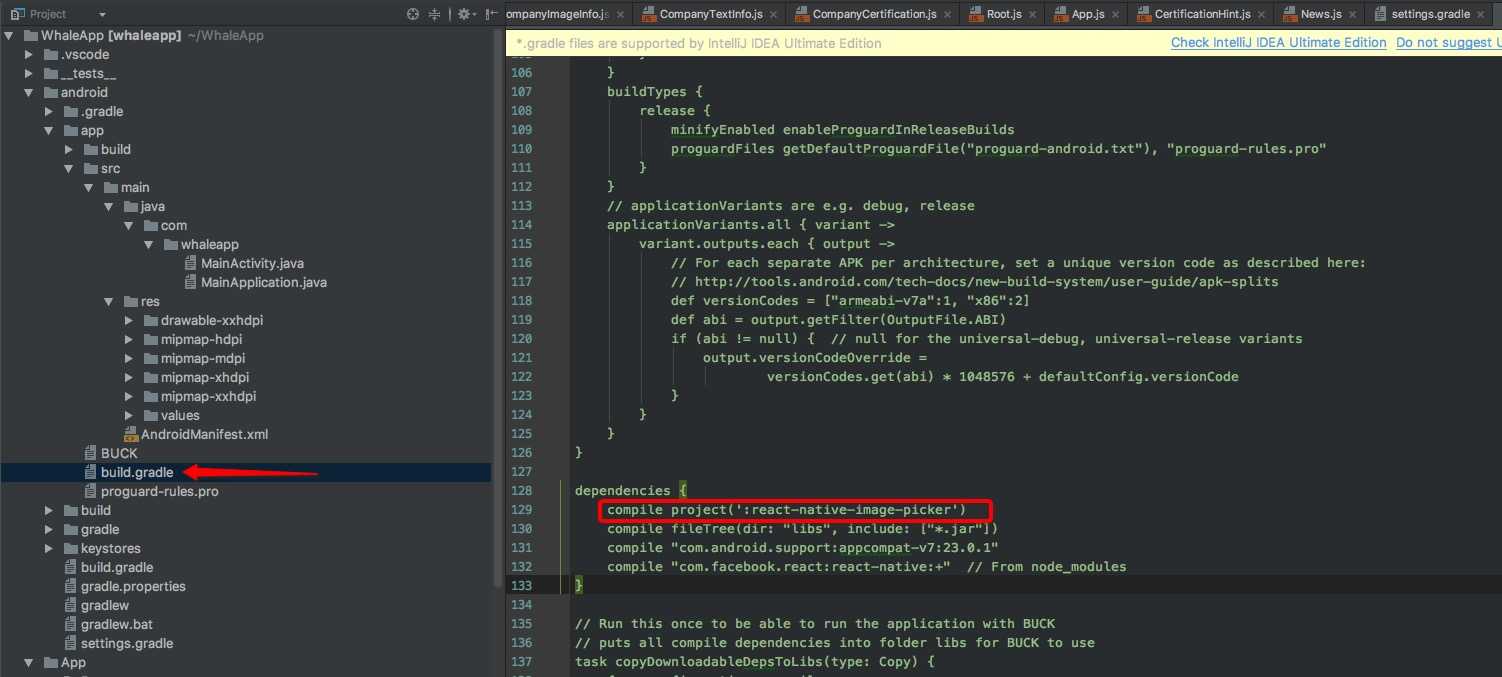
Task: Click line 129 react-native-image-picker code
Action: (x=787, y=510)
